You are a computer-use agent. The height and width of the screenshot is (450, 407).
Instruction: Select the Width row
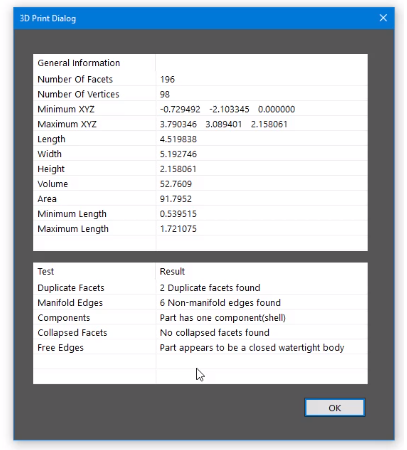(x=200, y=154)
